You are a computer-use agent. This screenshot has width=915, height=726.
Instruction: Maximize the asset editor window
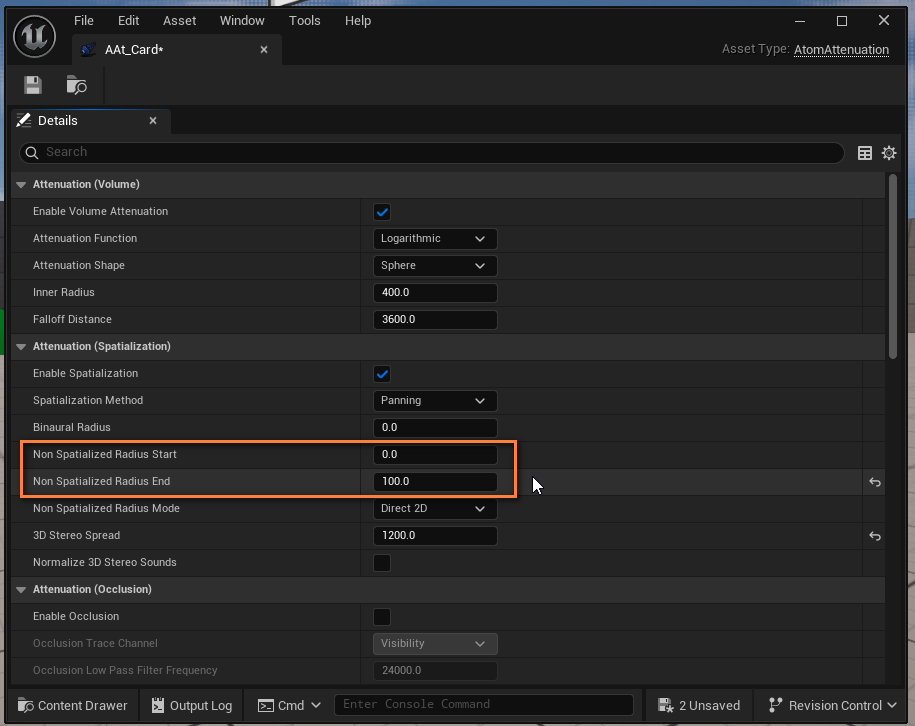coord(841,21)
